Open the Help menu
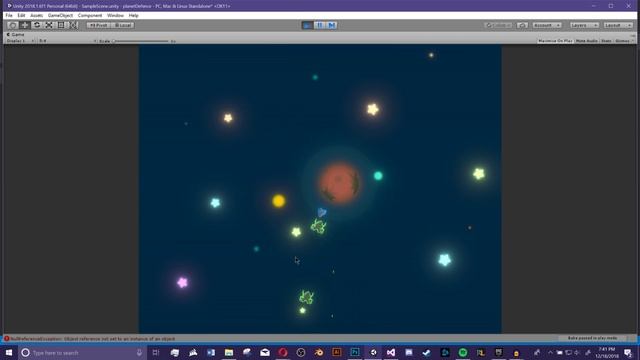 [x=133, y=16]
